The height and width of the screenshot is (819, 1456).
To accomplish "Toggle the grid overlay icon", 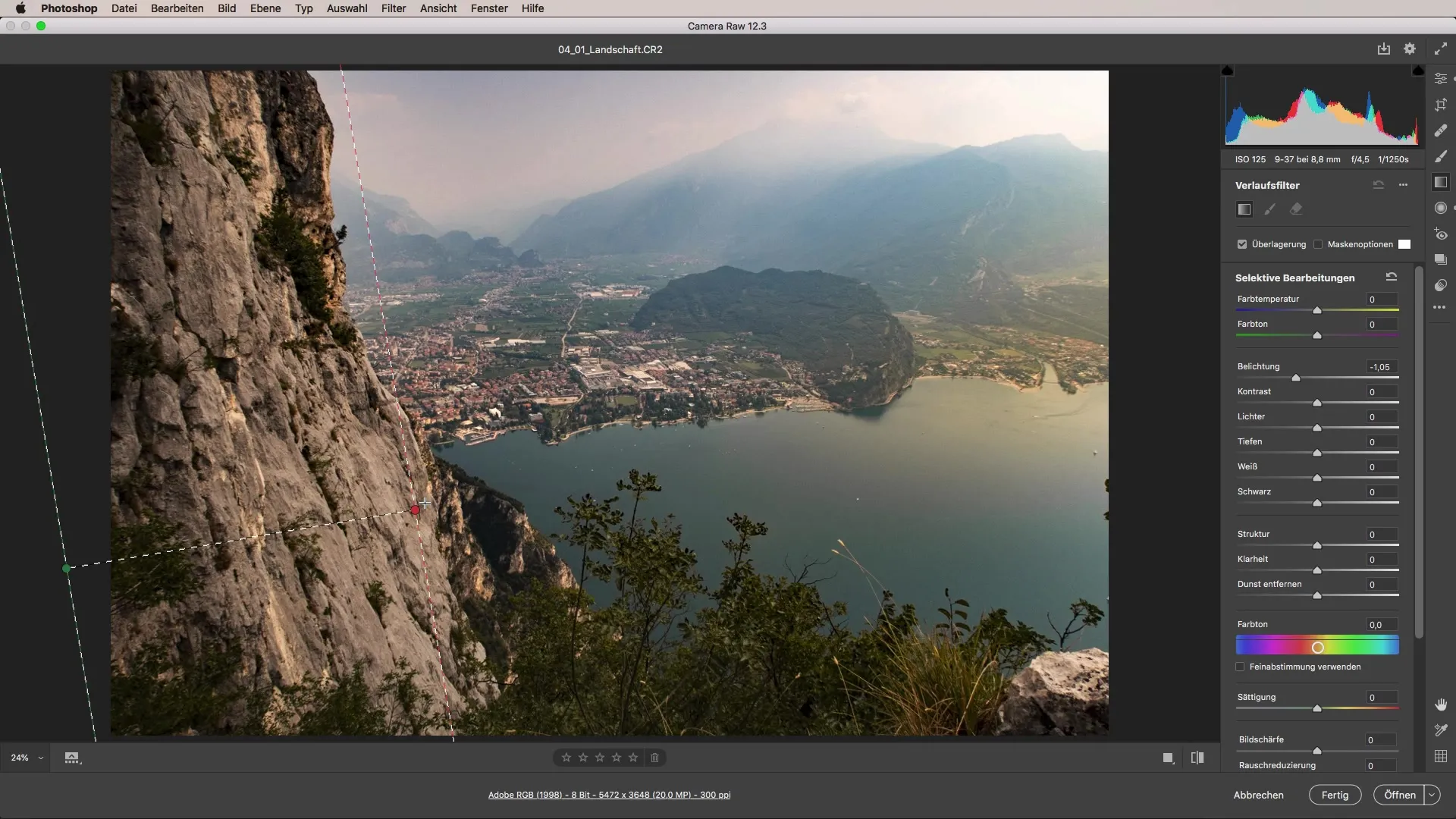I will (1441, 756).
